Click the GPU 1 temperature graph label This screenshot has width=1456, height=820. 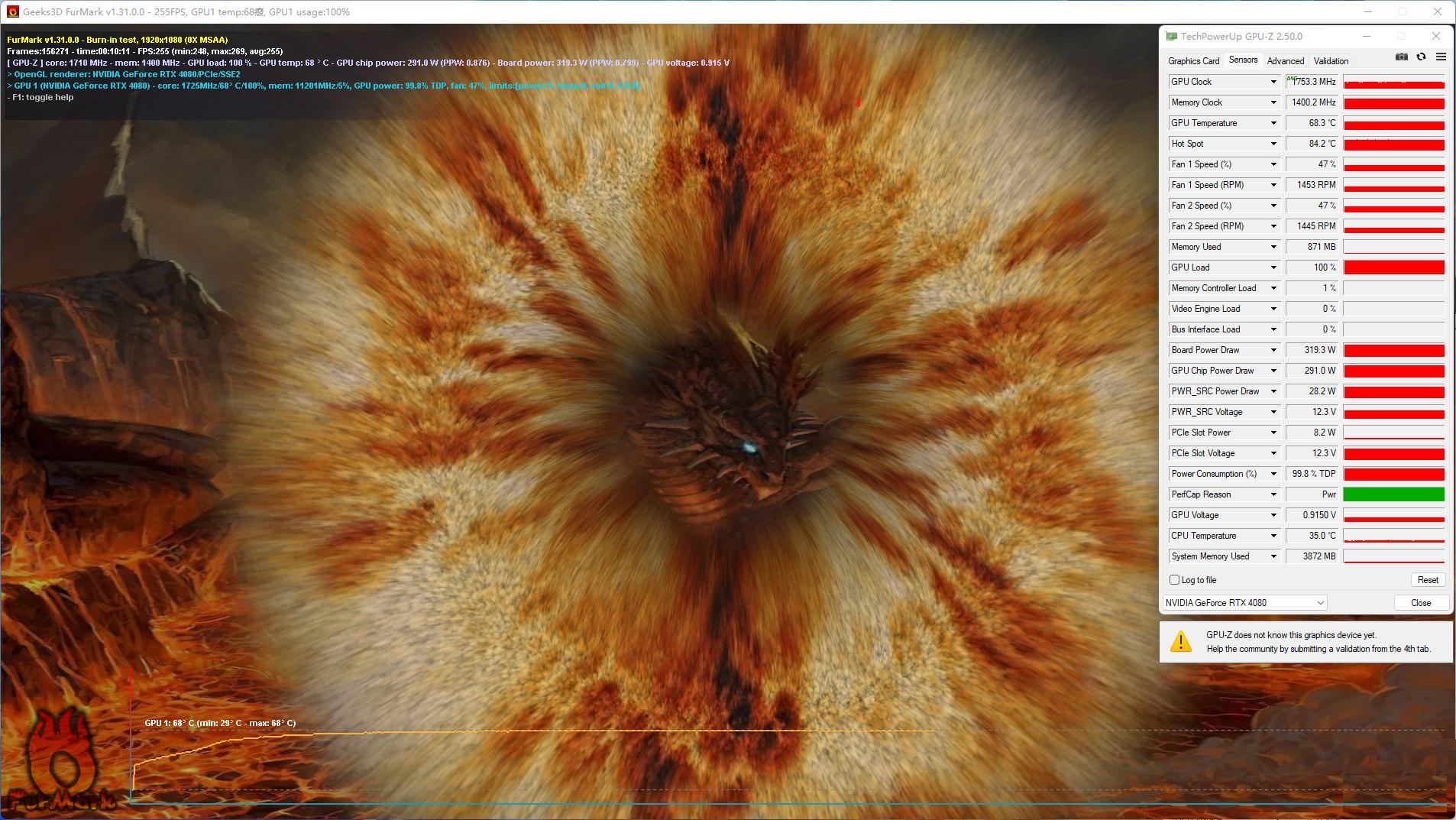pos(220,723)
